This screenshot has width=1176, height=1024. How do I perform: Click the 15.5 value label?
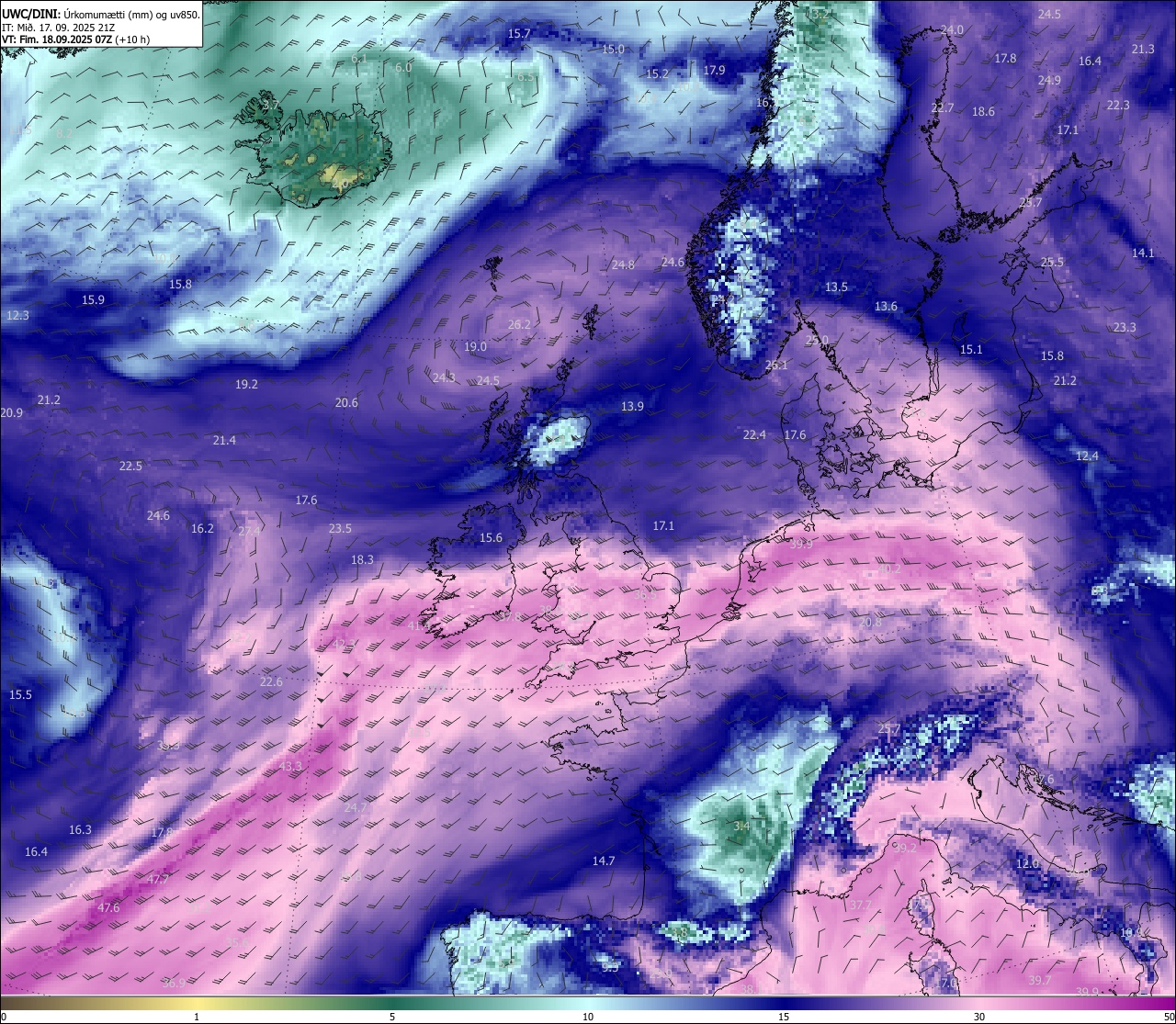coord(20,695)
